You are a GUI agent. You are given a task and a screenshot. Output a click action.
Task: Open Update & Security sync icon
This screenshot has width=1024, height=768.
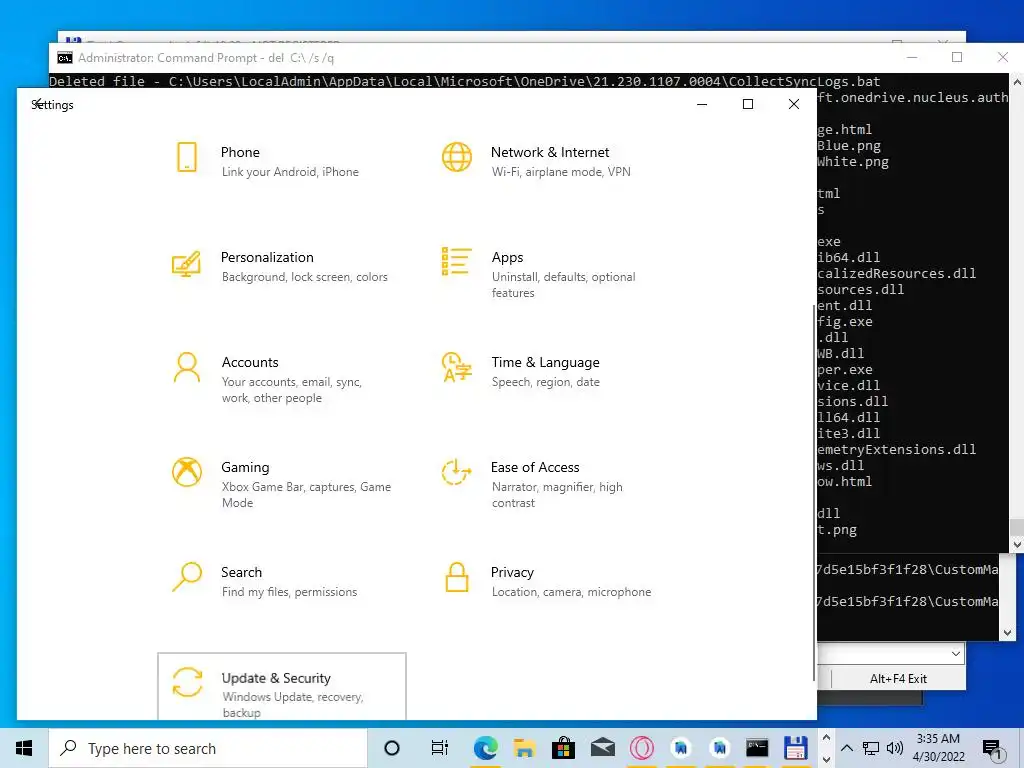187,682
